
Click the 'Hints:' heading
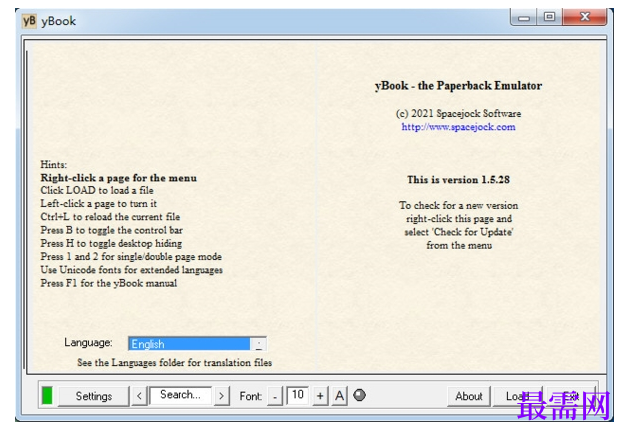click(x=54, y=165)
